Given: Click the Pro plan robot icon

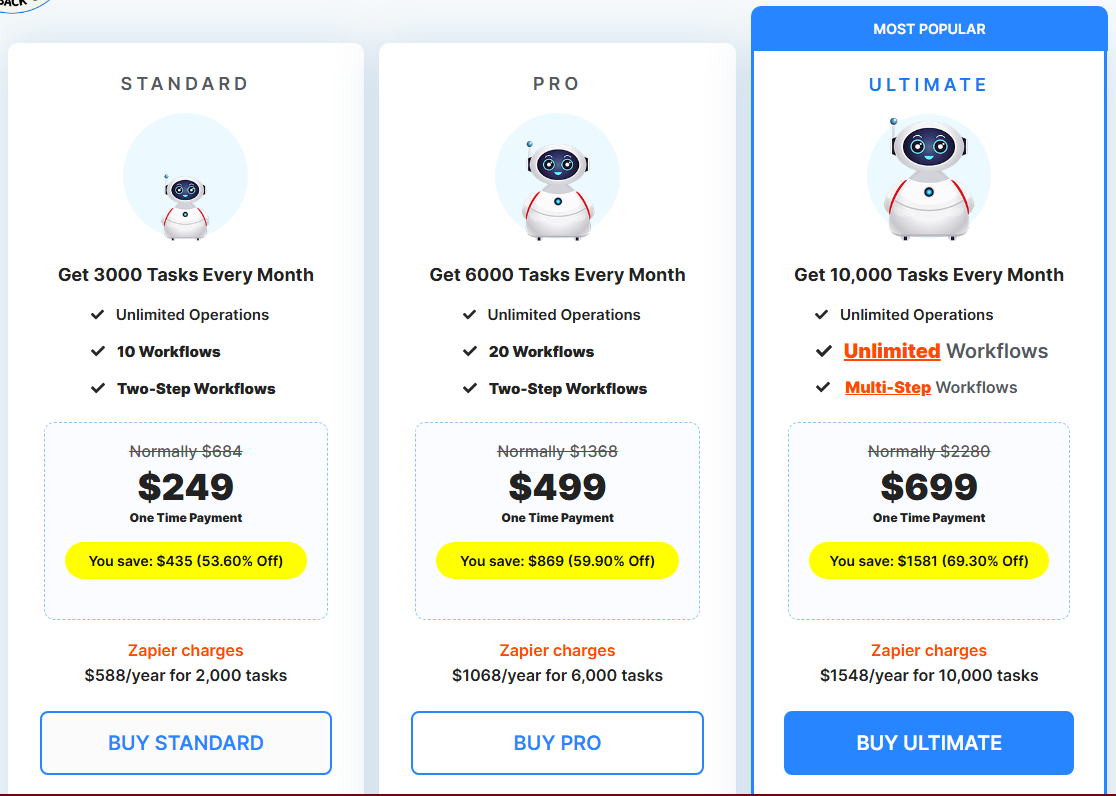Looking at the screenshot, I should tap(557, 177).
